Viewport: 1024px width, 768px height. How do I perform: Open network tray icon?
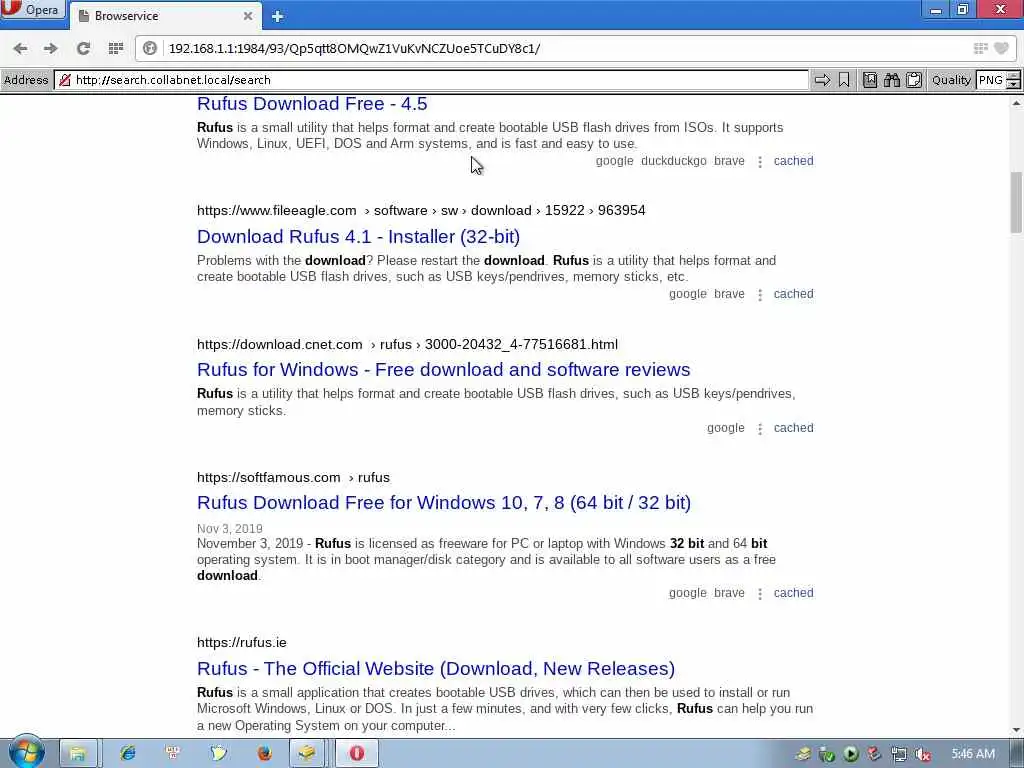(899, 754)
